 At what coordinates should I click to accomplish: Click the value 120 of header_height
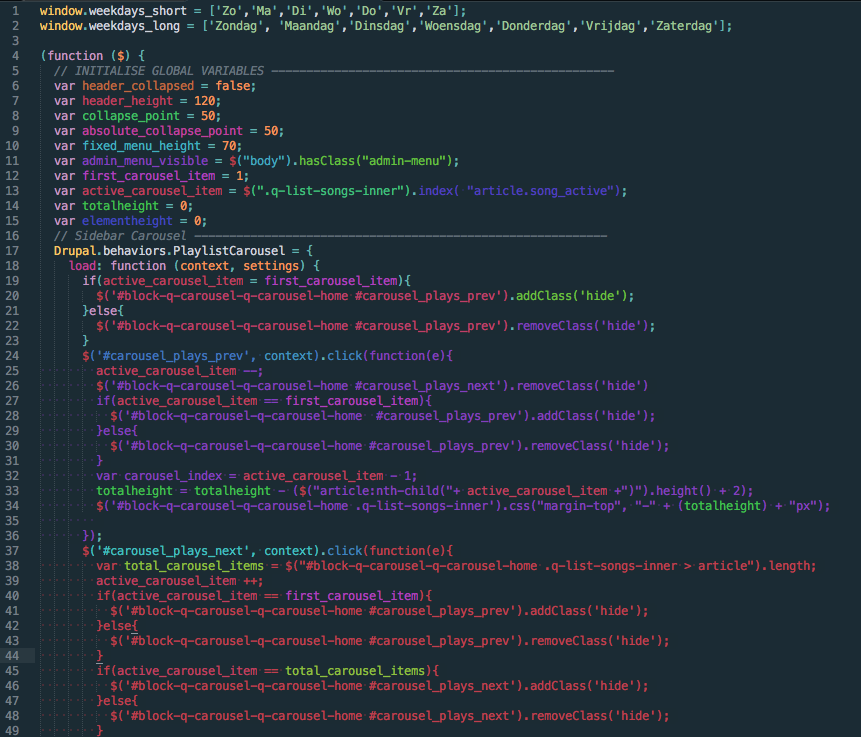tap(205, 100)
